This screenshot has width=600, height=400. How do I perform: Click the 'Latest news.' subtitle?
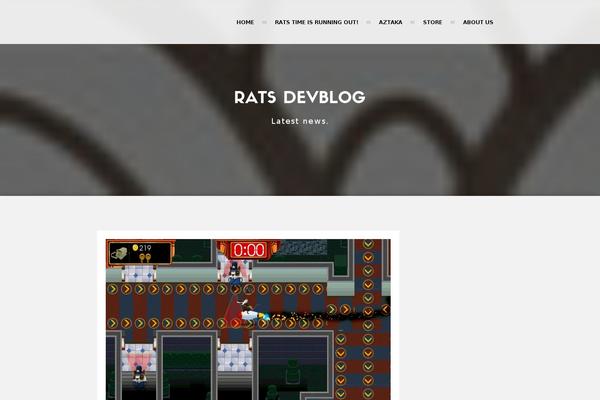click(300, 121)
